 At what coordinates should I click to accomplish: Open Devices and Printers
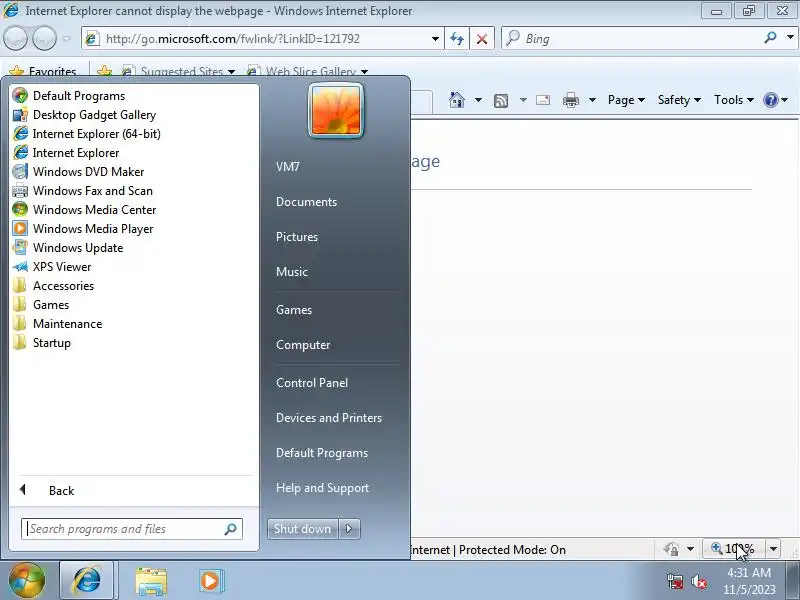(x=329, y=418)
